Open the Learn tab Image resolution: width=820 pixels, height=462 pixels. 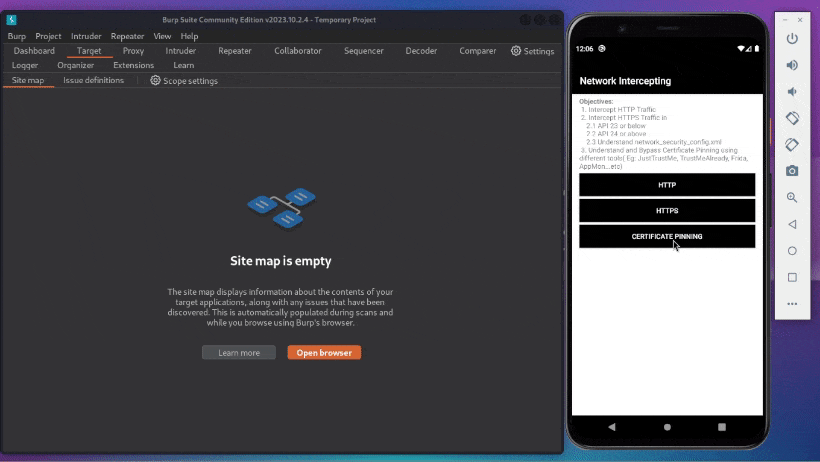pyautogui.click(x=184, y=65)
